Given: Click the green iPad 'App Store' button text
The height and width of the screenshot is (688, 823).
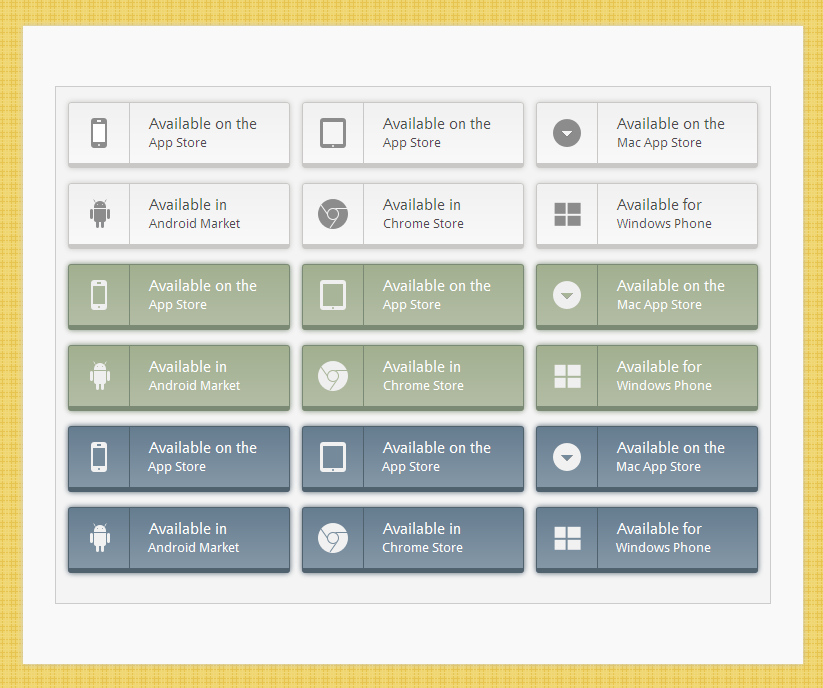Looking at the screenshot, I should (412, 305).
